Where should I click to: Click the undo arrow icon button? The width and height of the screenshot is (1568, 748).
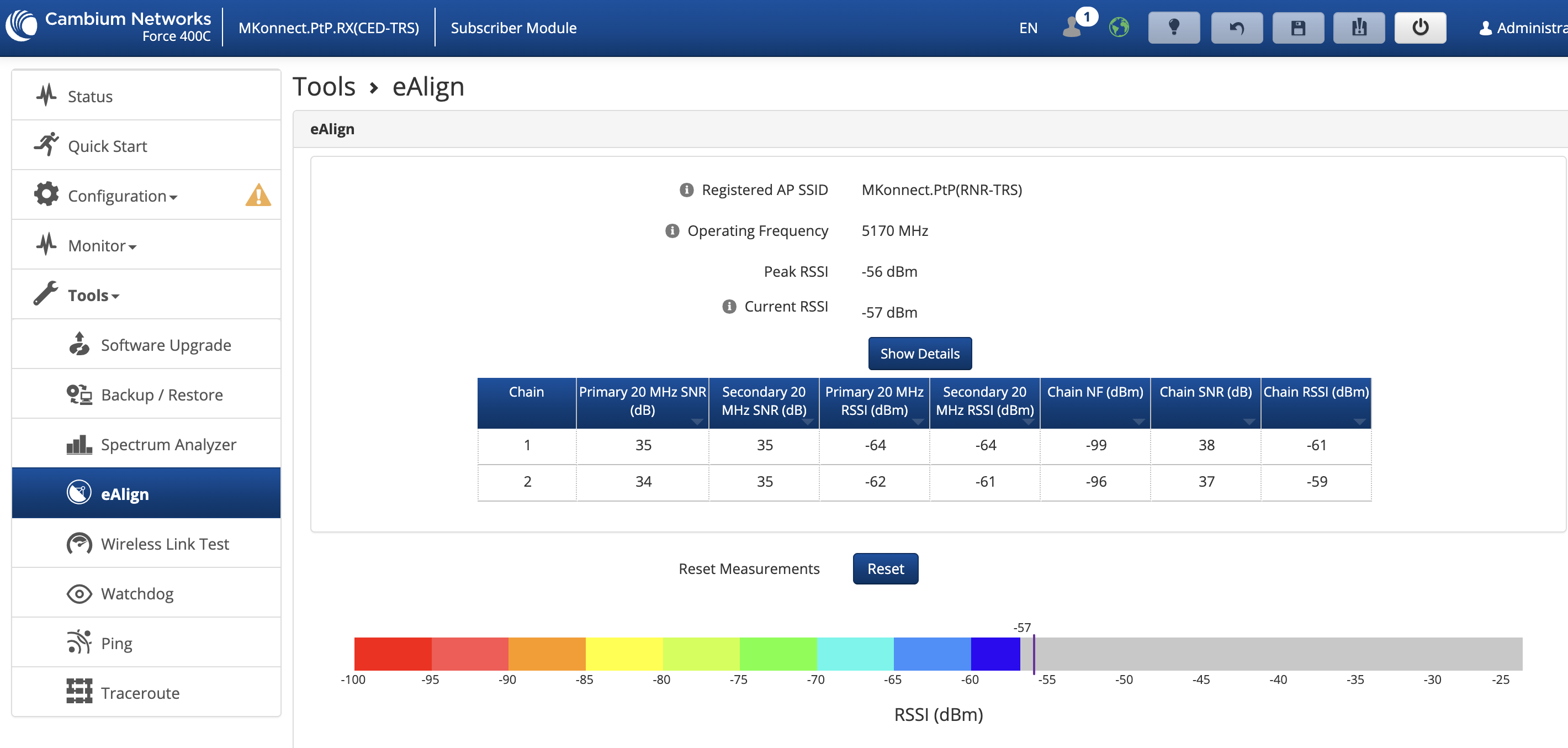click(x=1236, y=28)
